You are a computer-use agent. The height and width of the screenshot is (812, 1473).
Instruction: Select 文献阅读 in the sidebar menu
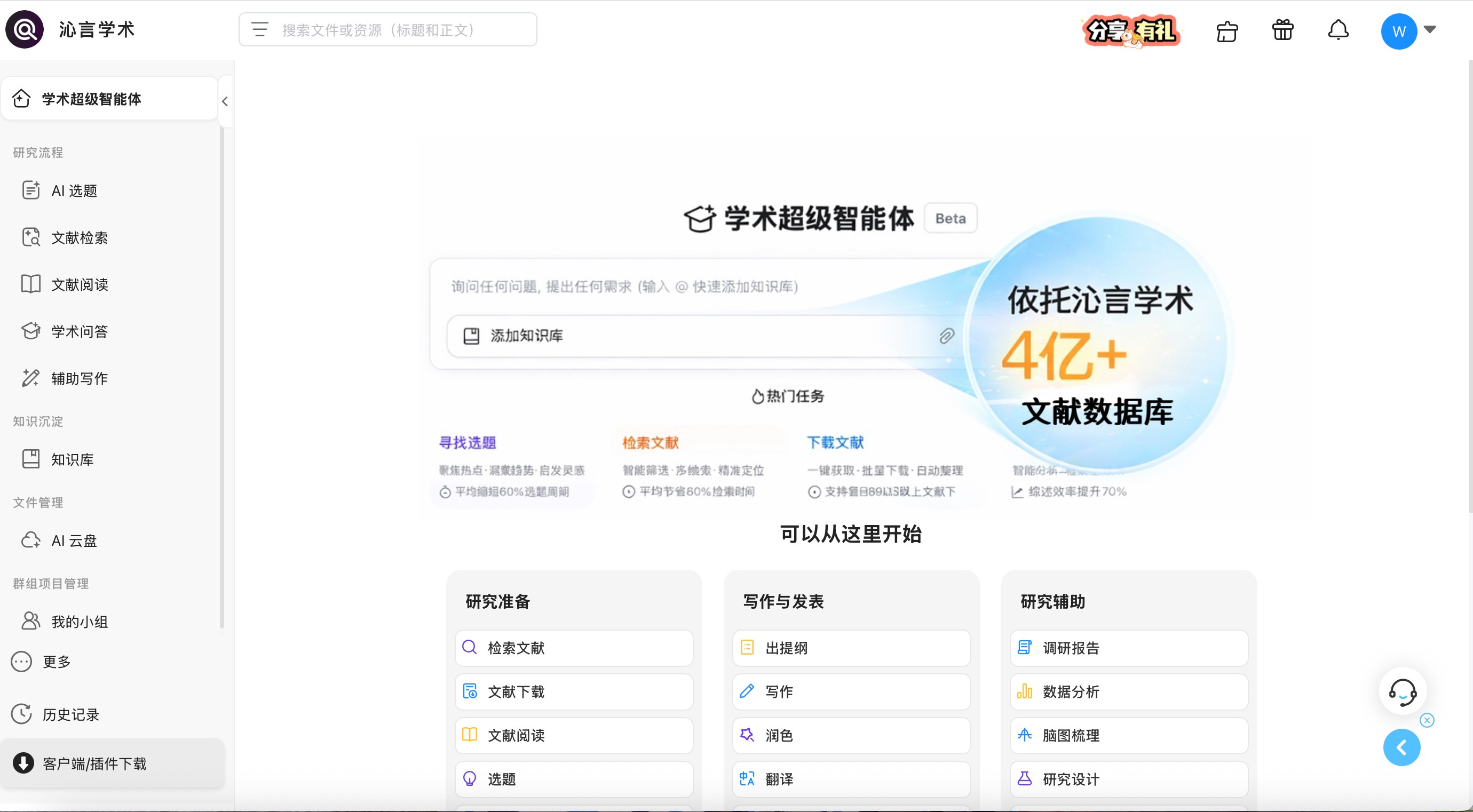tap(31, 284)
